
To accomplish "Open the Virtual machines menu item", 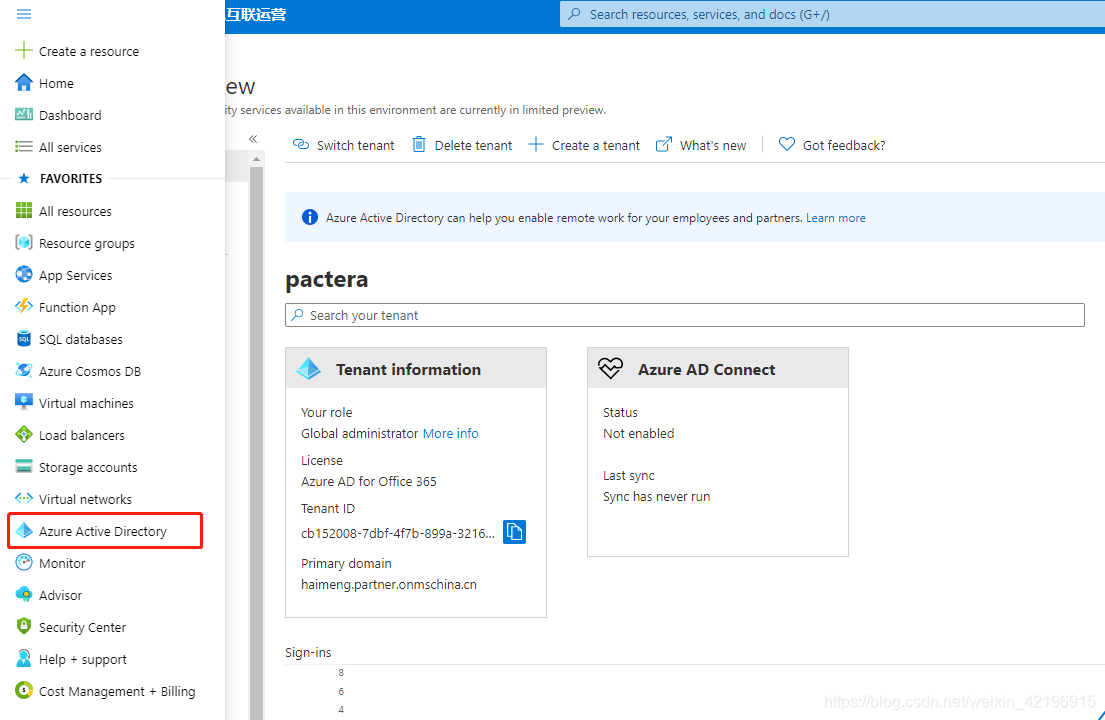I will 86,403.
